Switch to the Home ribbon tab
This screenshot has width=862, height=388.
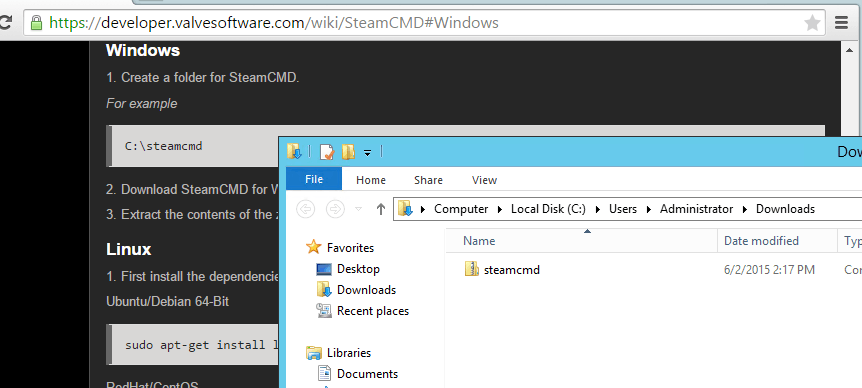(x=371, y=180)
